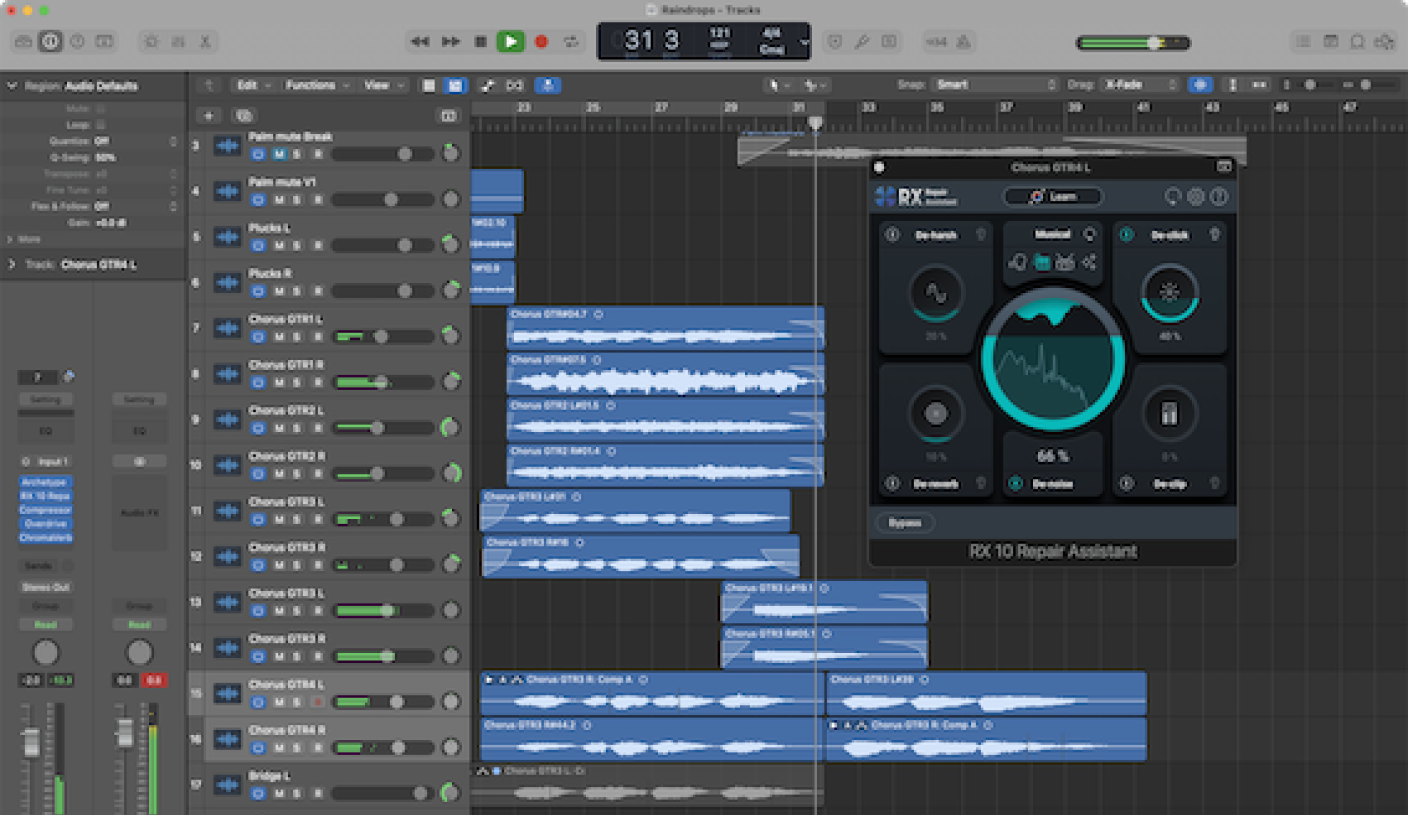Click De-clip meter dial in RX

1169,413
